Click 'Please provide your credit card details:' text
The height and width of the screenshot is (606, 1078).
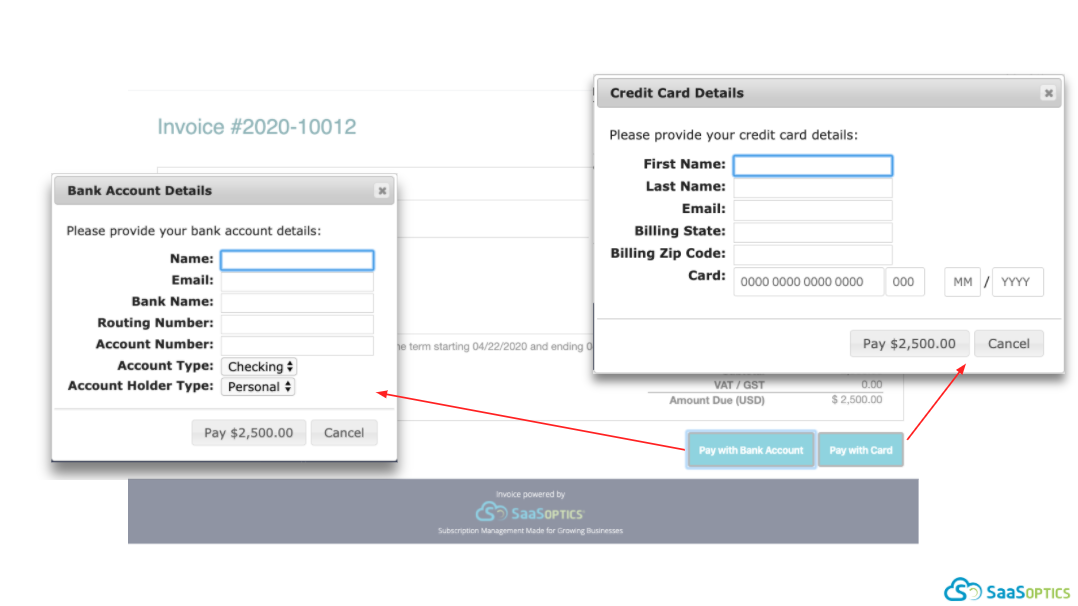(x=734, y=135)
